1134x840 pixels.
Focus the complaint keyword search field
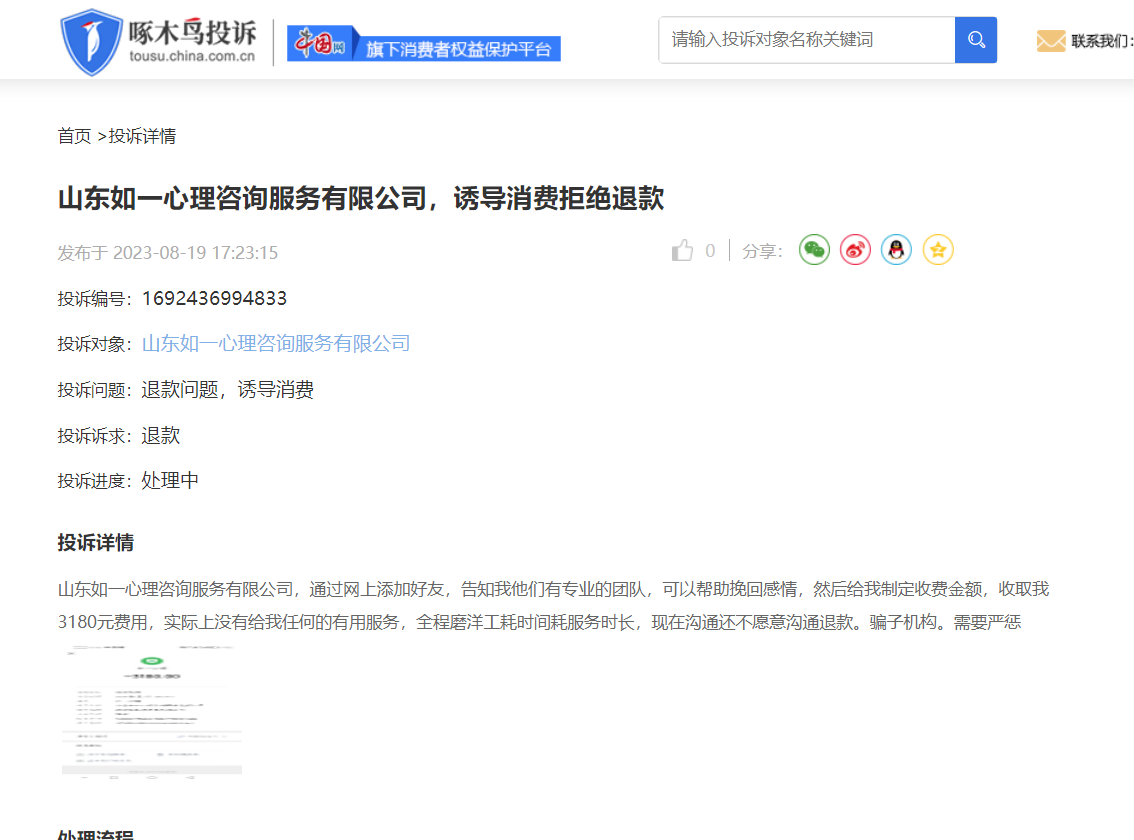pos(806,40)
